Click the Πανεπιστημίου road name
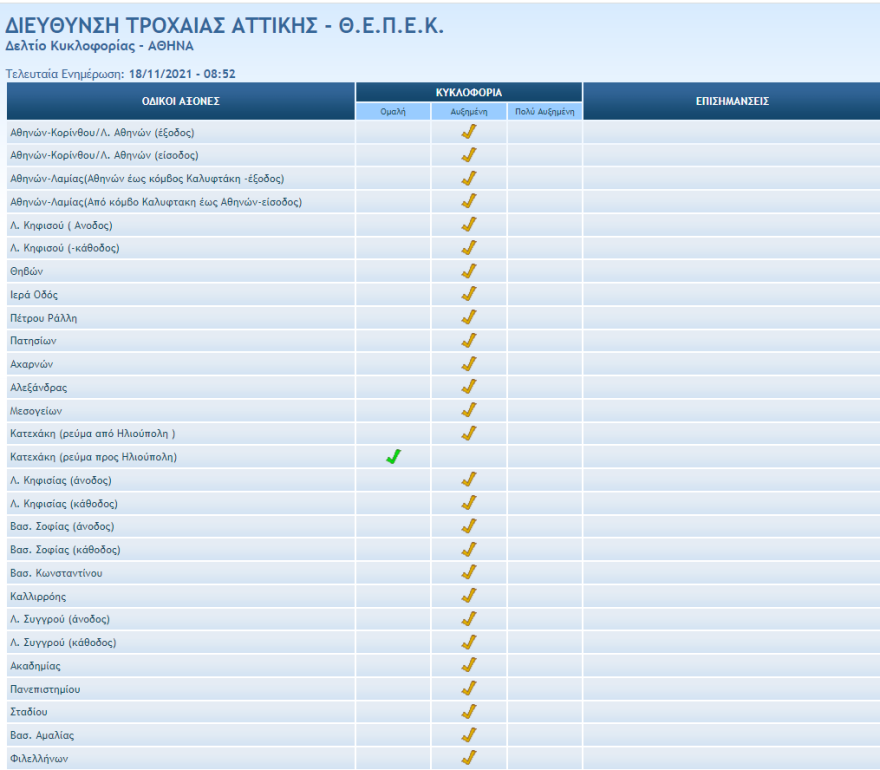880x770 pixels. [44, 689]
